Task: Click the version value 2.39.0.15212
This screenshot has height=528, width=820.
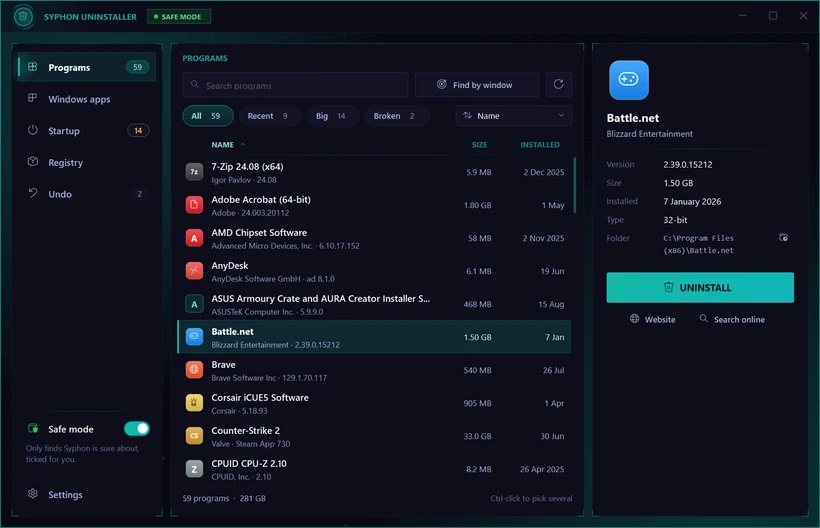Action: point(688,165)
